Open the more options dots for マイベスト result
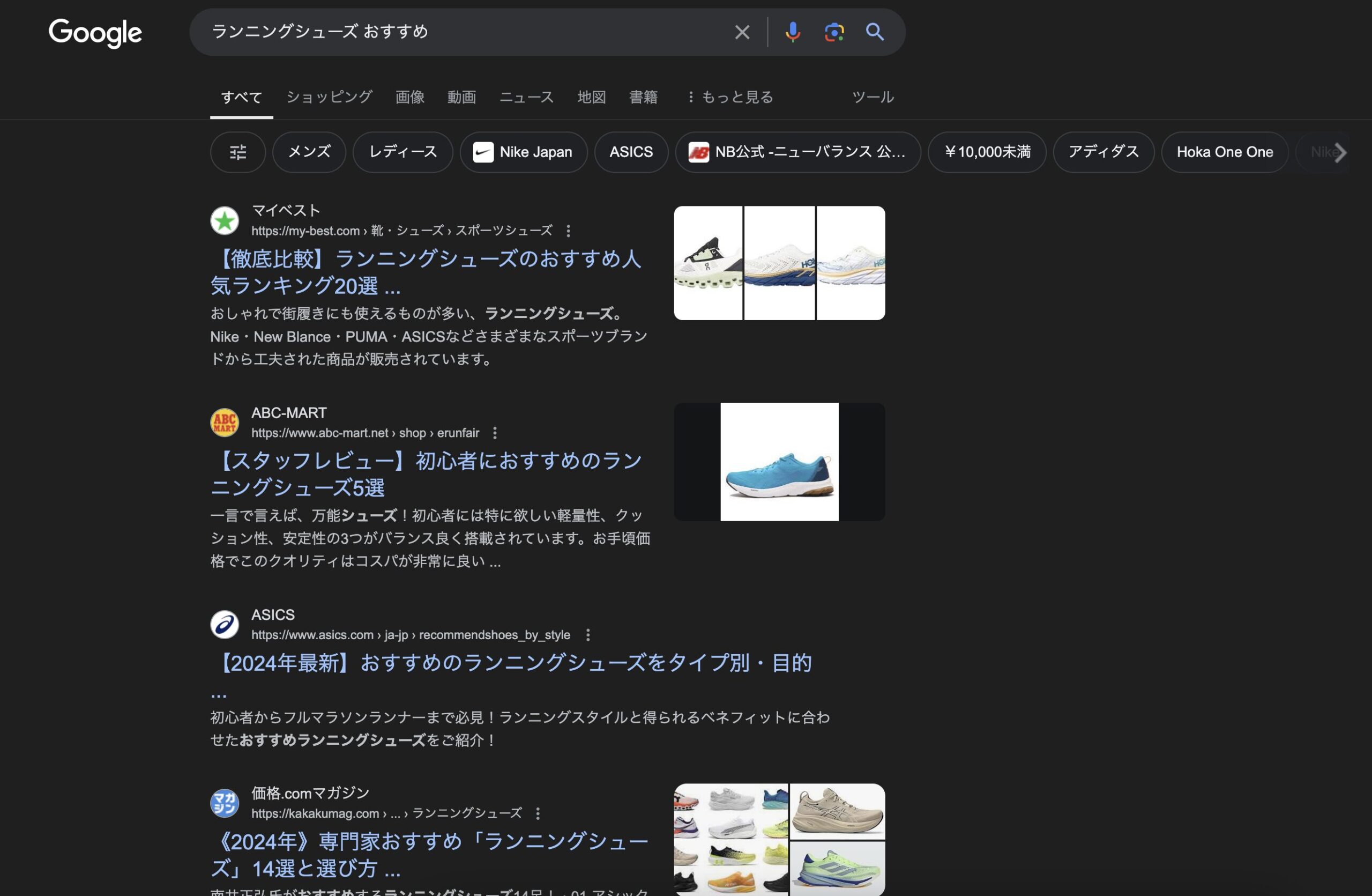 tap(569, 231)
